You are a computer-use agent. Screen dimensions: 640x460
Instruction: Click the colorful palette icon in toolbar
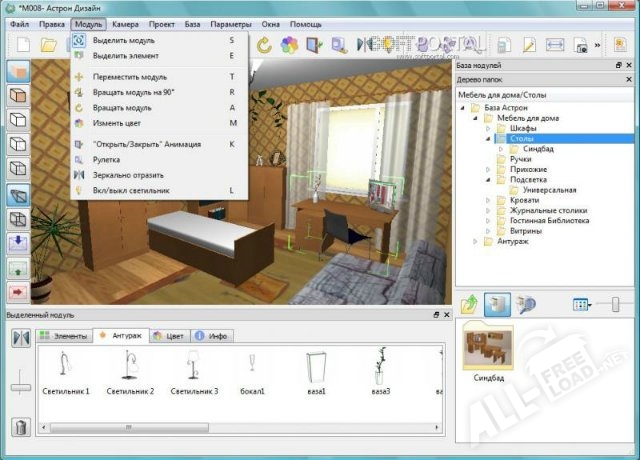click(289, 45)
